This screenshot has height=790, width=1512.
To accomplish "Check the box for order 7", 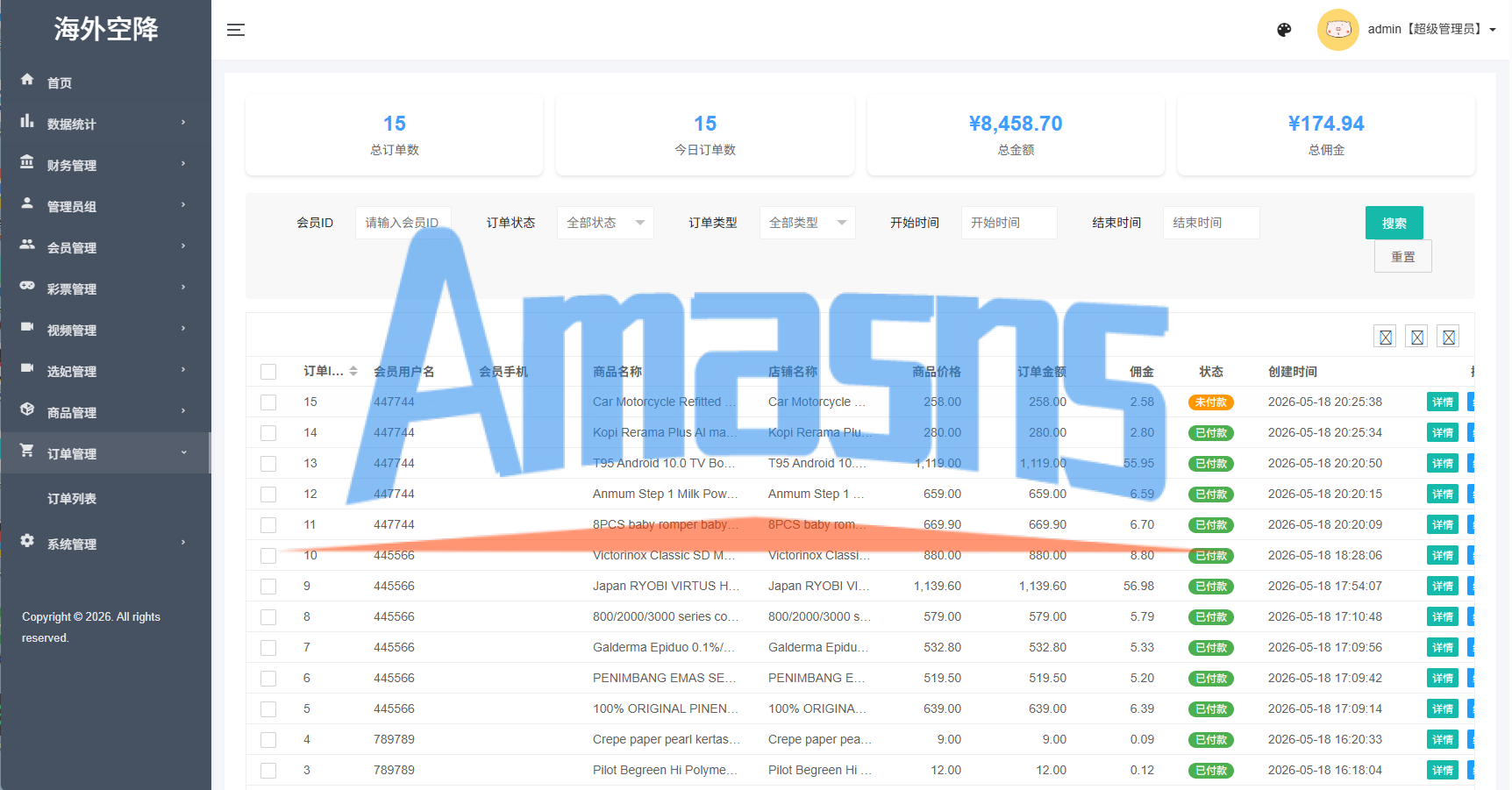I will click(268, 648).
